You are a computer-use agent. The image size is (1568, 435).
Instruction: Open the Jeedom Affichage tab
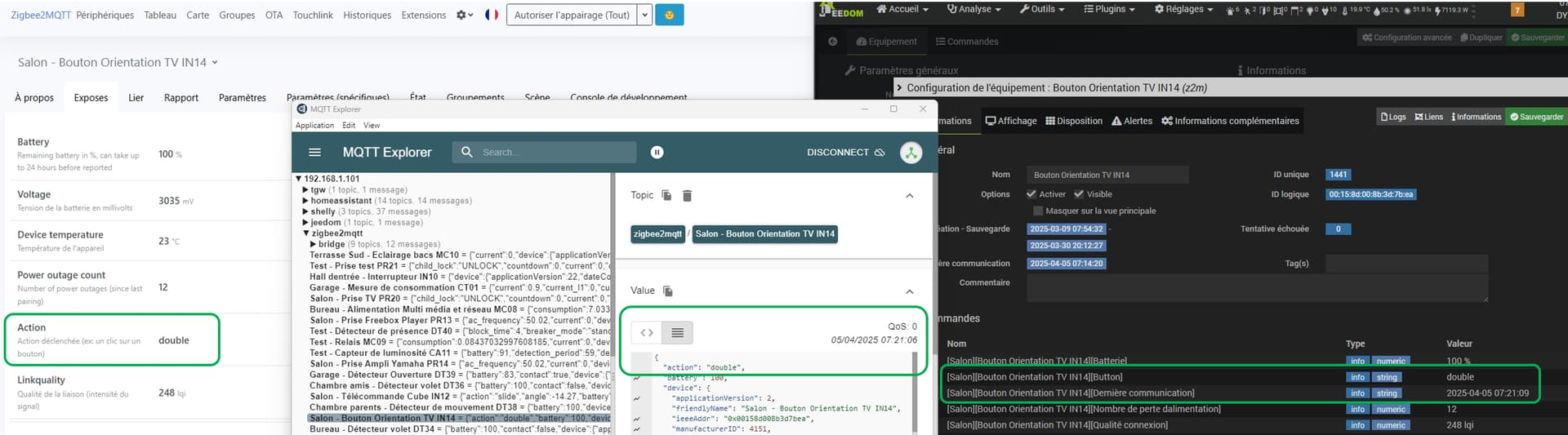1011,121
